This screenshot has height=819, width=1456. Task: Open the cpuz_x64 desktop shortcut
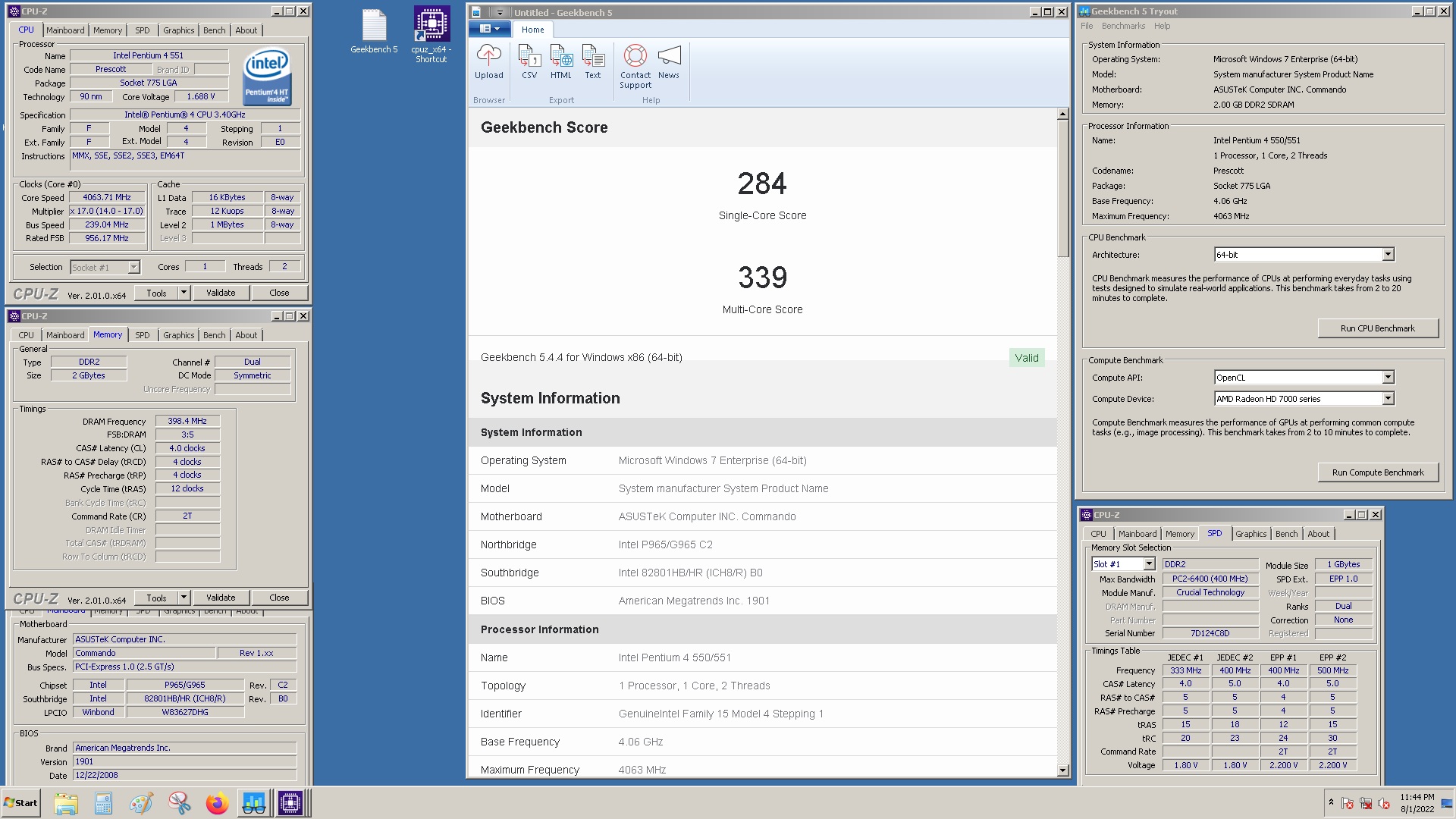[431, 35]
